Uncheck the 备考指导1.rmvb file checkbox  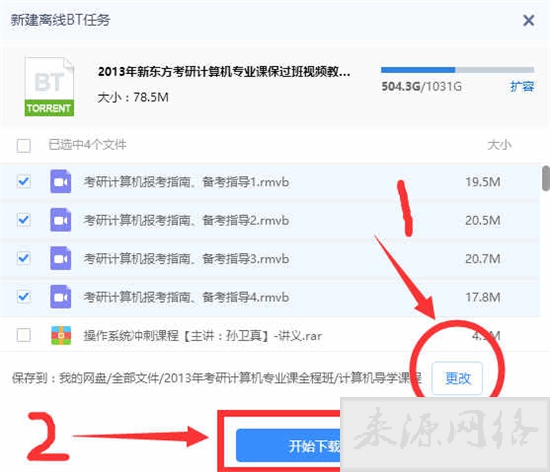pos(24,181)
